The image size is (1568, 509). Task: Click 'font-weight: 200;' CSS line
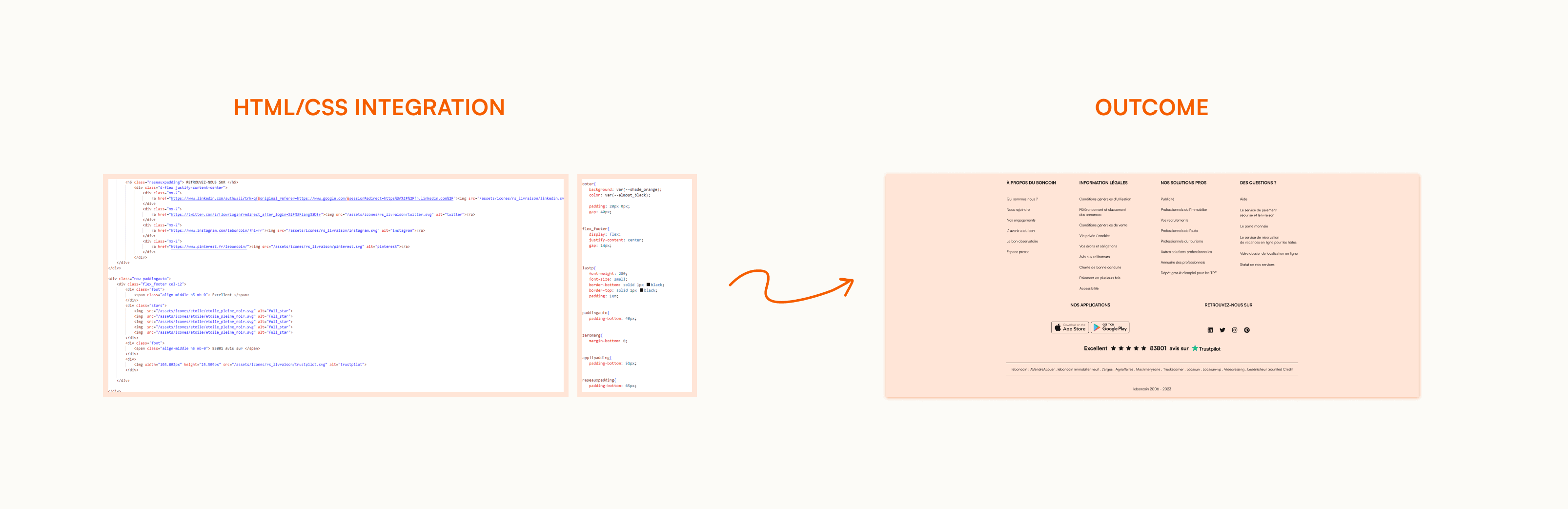[608, 273]
